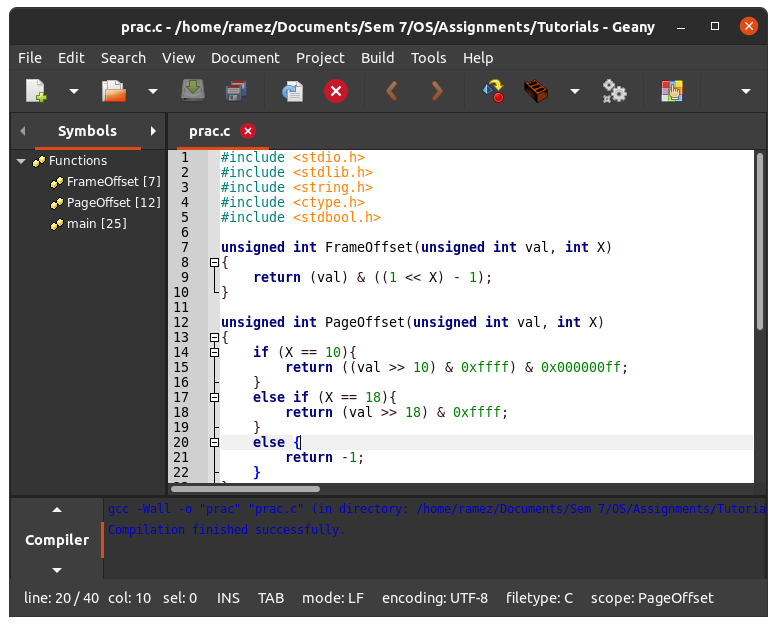777x626 pixels.
Task: Compile the current file
Action: point(493,92)
